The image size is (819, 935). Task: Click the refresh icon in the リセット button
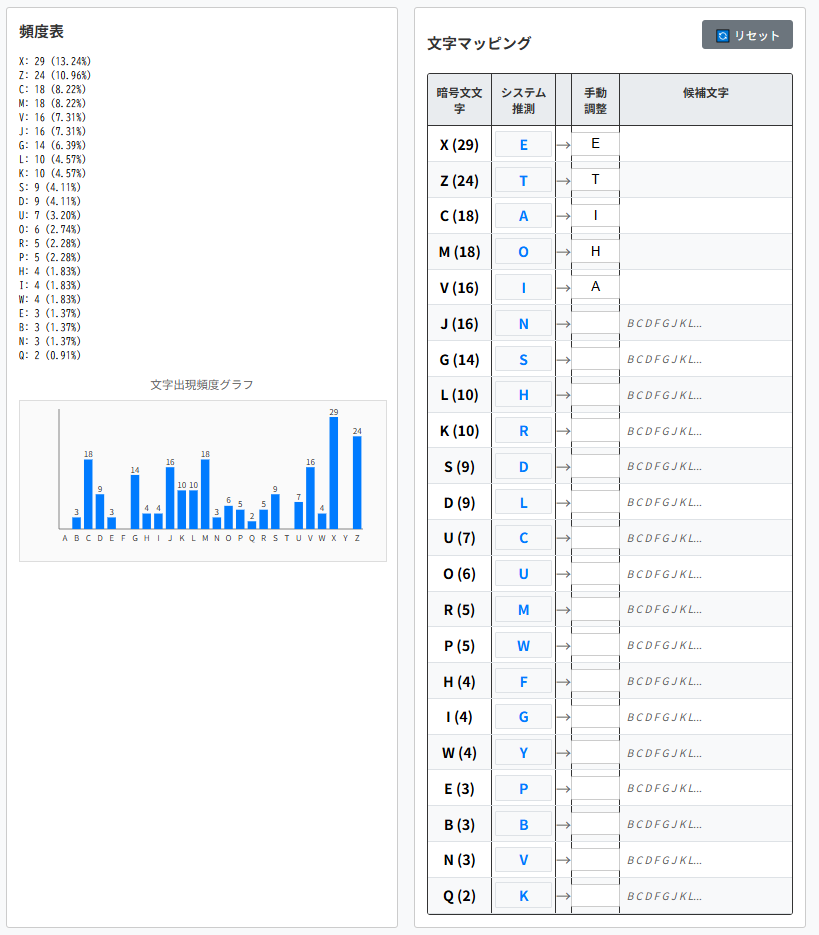tap(723, 35)
